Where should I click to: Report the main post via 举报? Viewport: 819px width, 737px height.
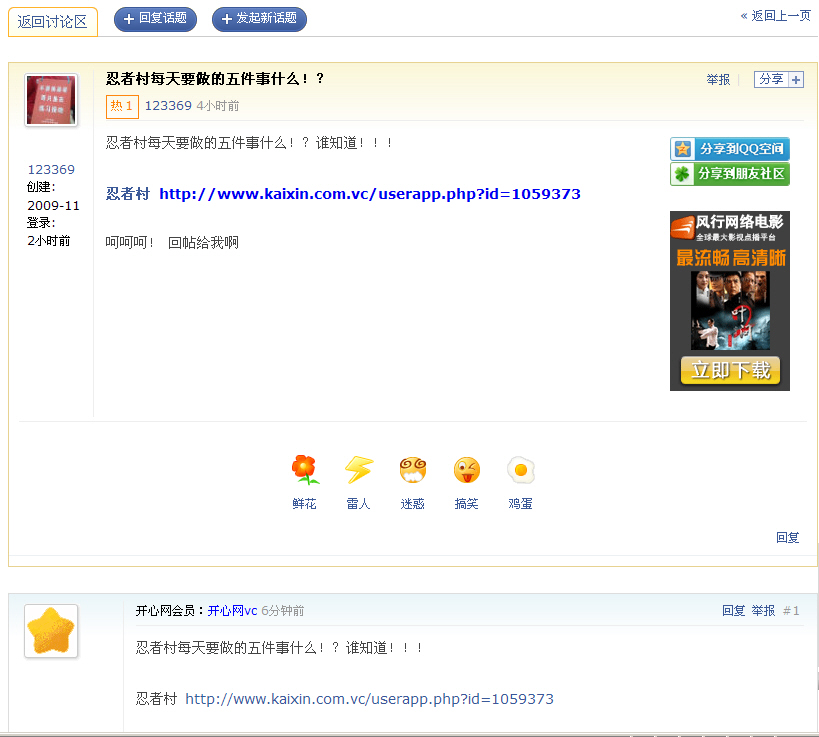[x=718, y=79]
